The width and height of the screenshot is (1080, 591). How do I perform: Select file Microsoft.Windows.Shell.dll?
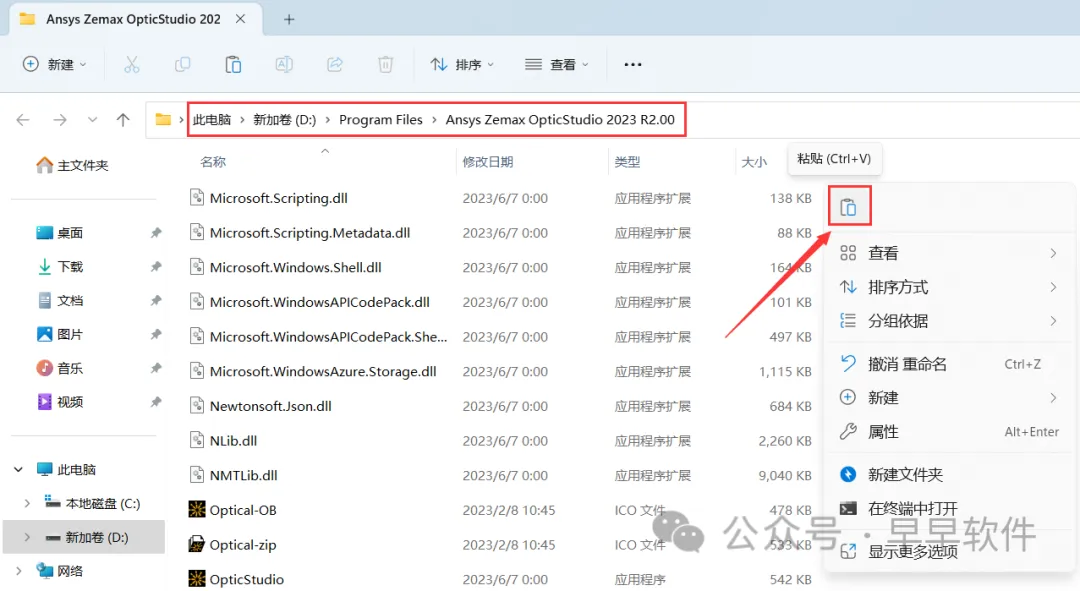coord(295,267)
